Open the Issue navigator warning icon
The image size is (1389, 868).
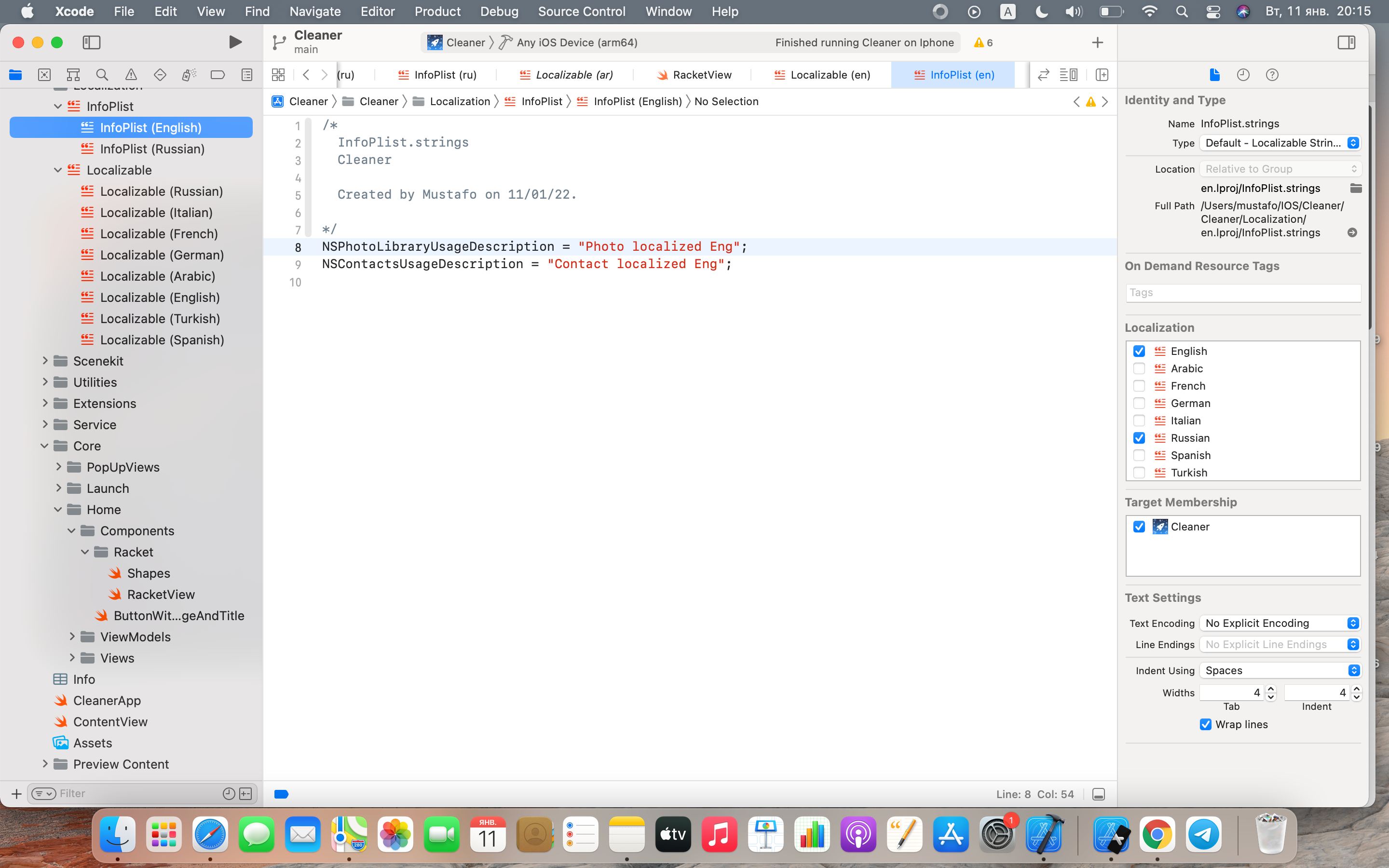point(131,75)
